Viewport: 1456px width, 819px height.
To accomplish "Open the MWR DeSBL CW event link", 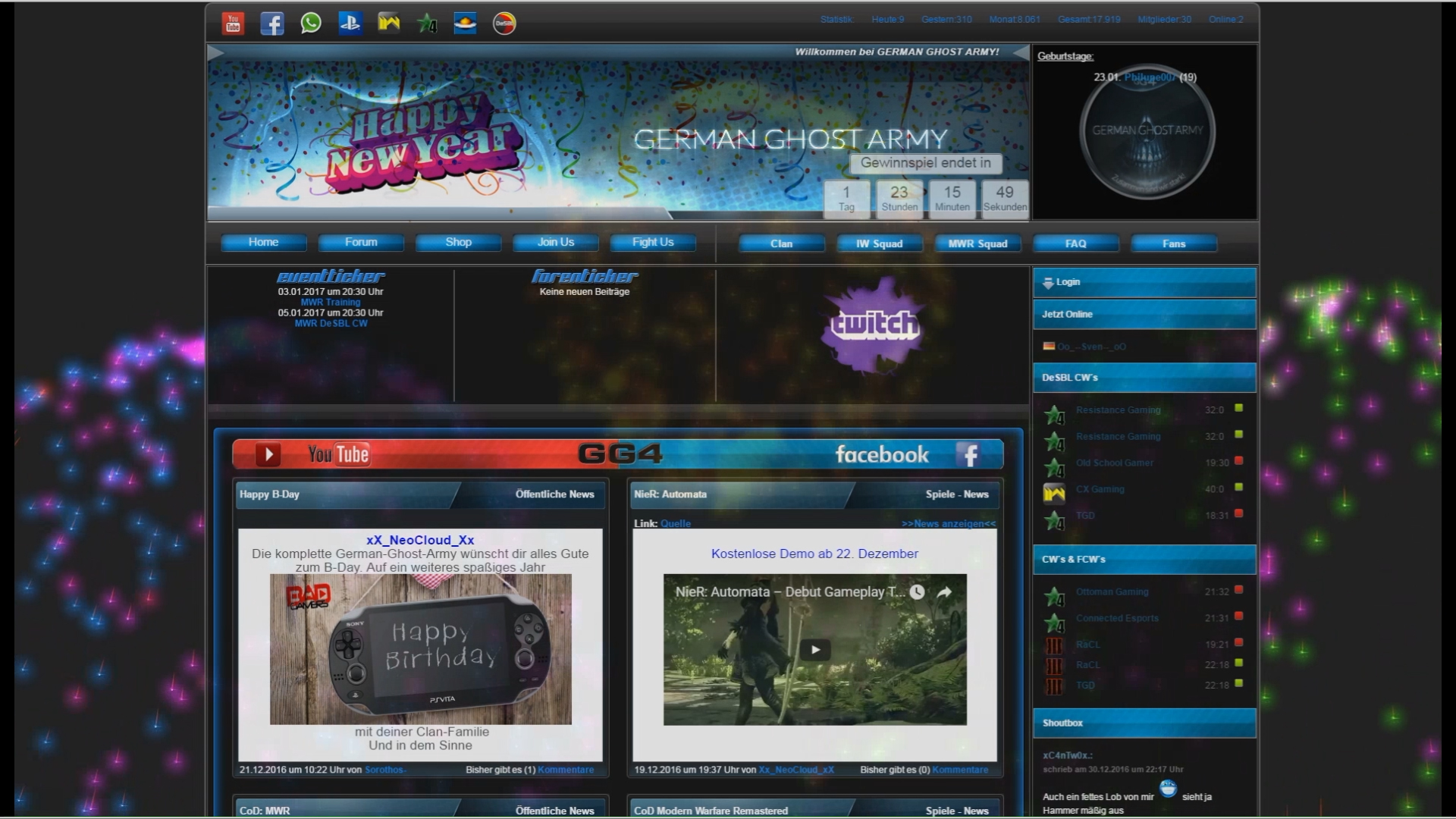I will [331, 323].
